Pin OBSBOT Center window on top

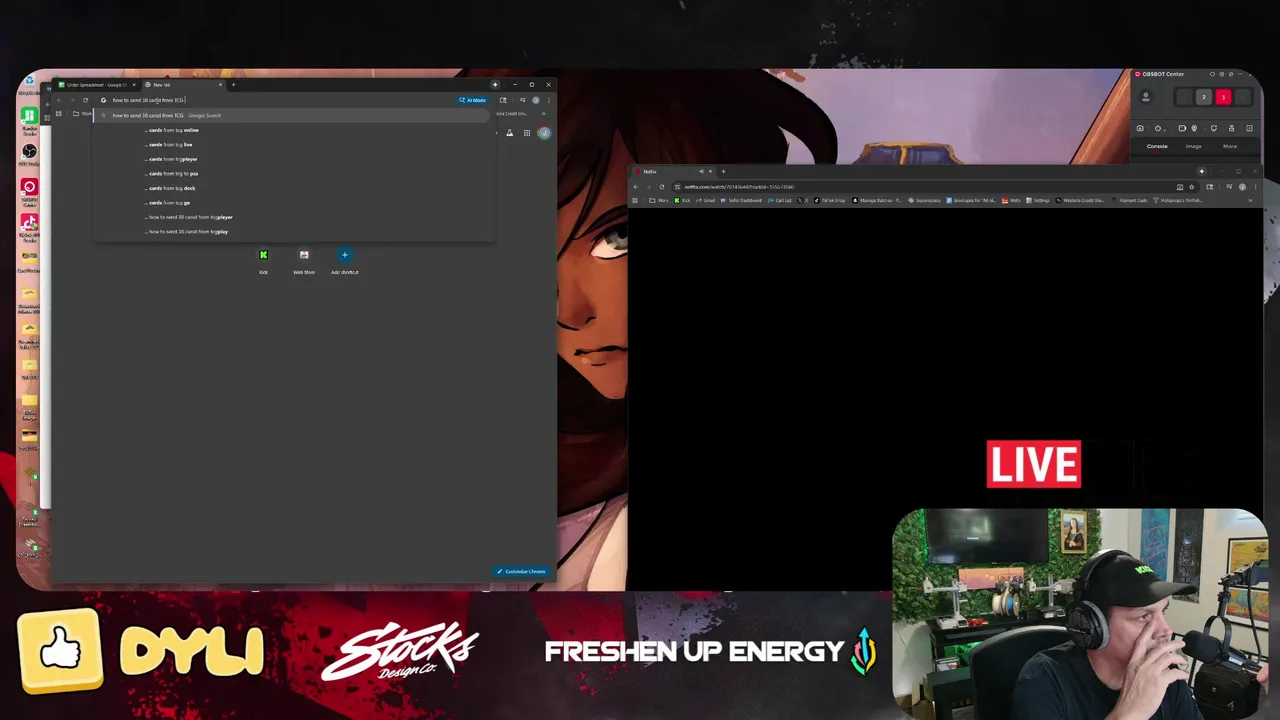1231,74
